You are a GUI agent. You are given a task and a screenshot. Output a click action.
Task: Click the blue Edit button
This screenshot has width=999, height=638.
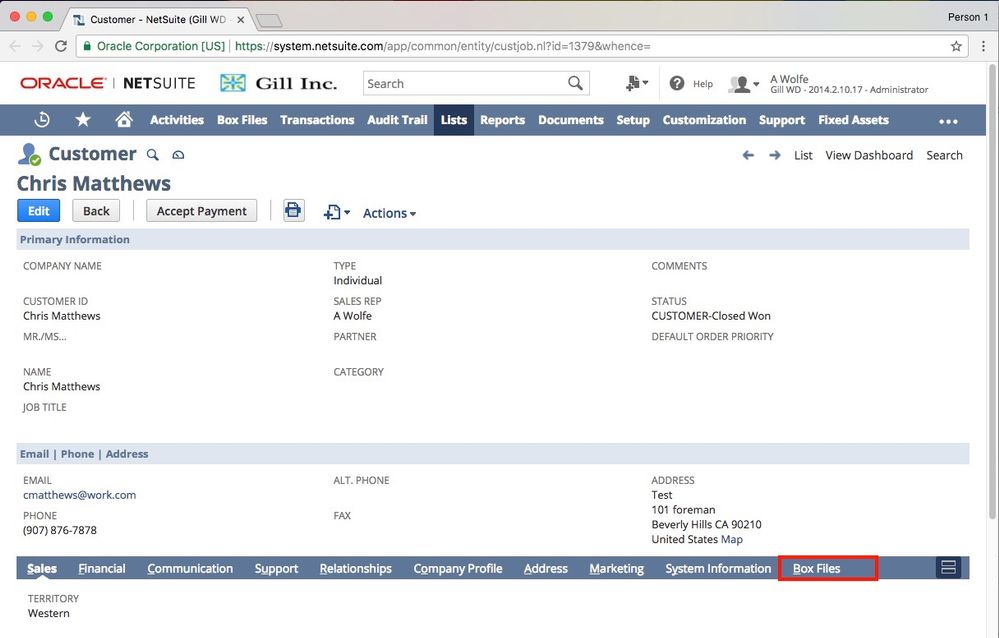(39, 211)
